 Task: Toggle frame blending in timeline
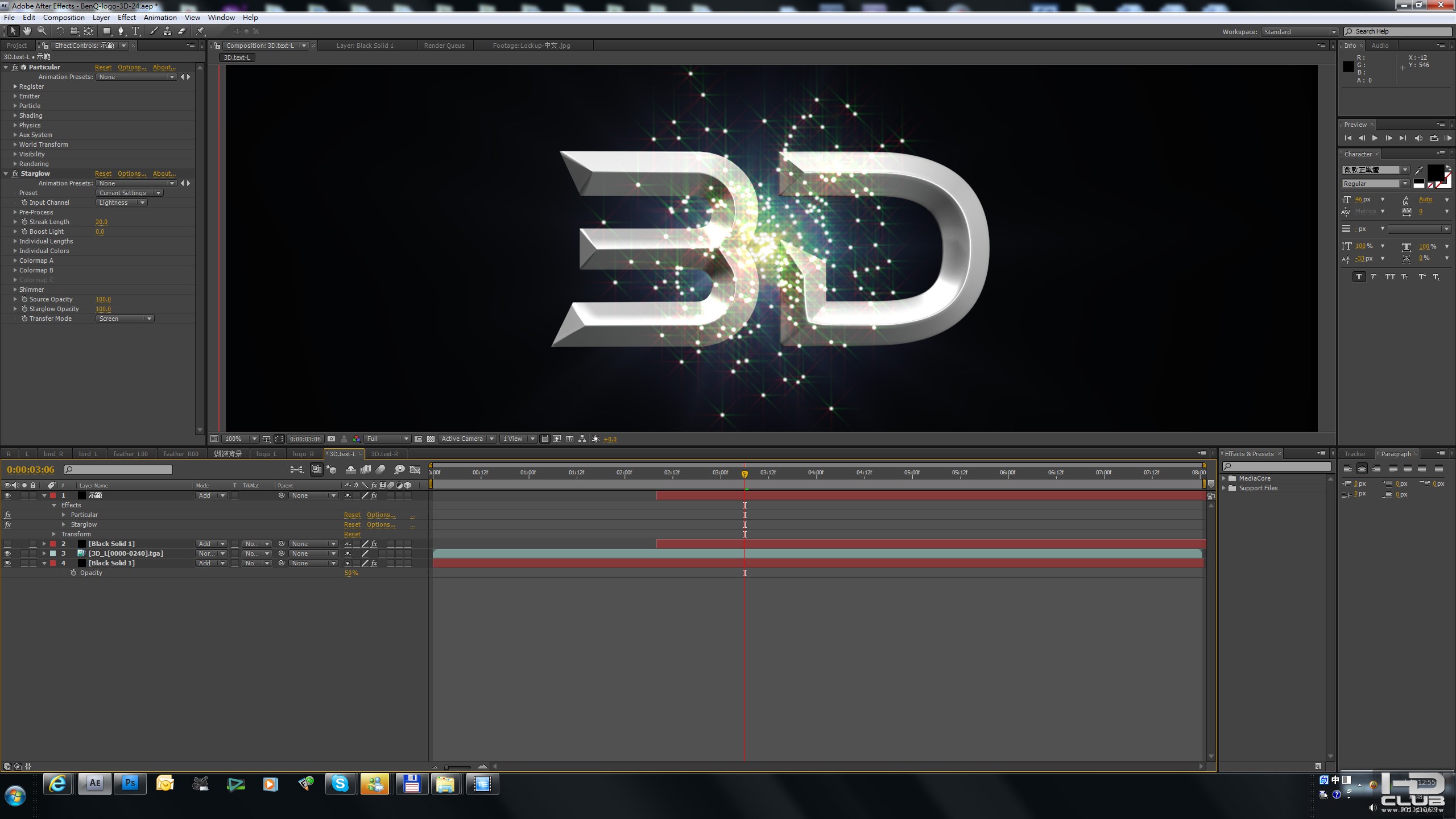(x=366, y=469)
